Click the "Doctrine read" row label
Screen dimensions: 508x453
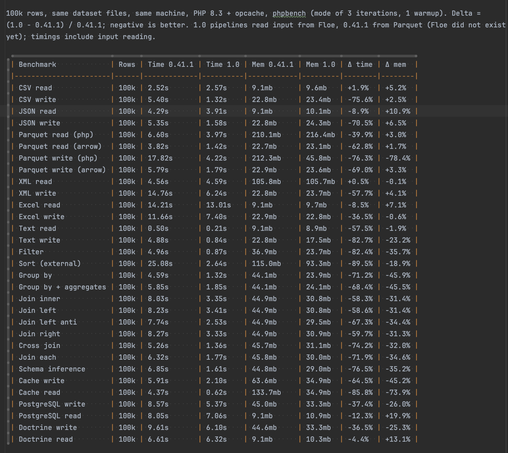coord(46,439)
